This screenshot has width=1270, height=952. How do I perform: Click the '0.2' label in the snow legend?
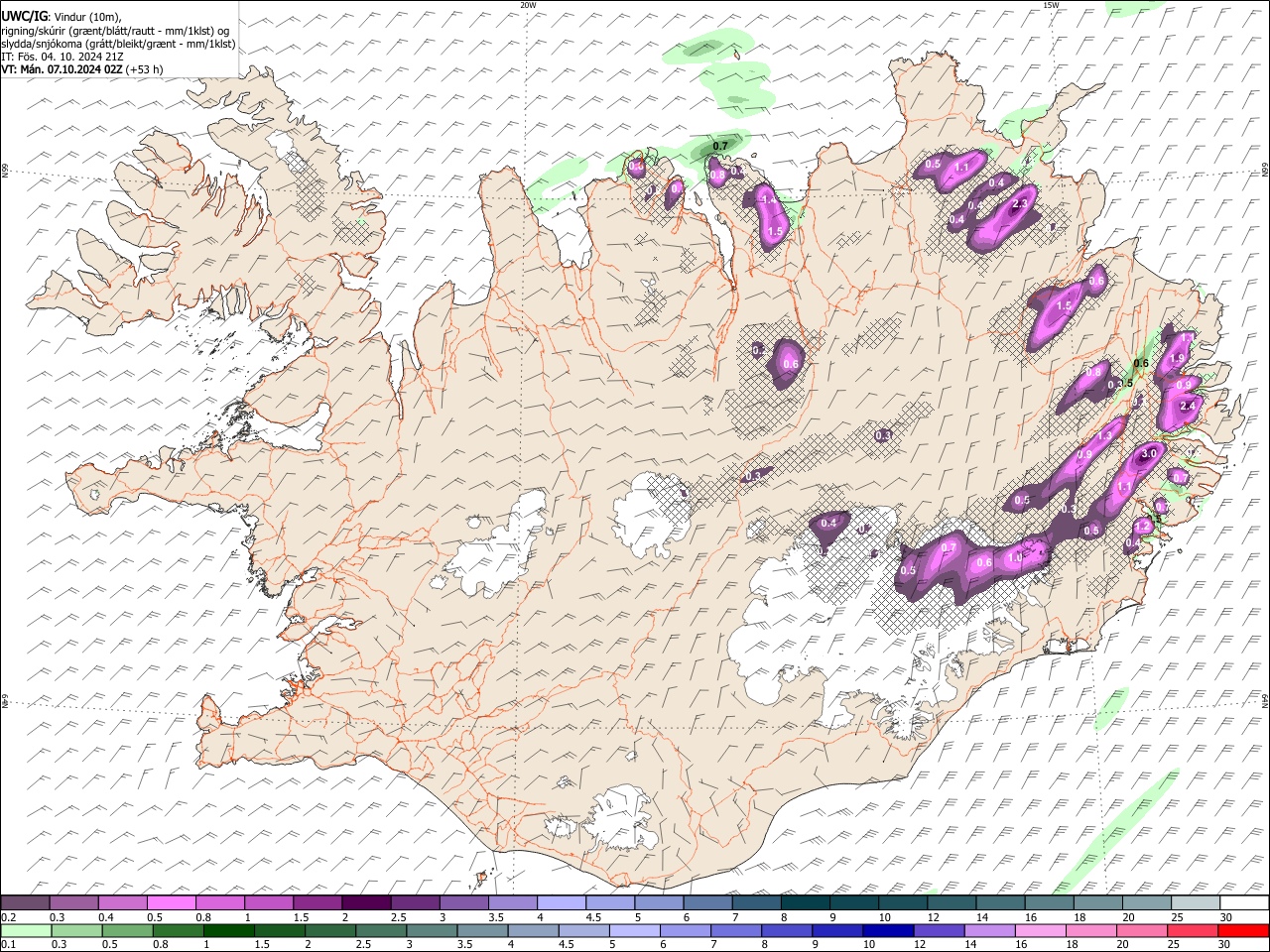9,917
